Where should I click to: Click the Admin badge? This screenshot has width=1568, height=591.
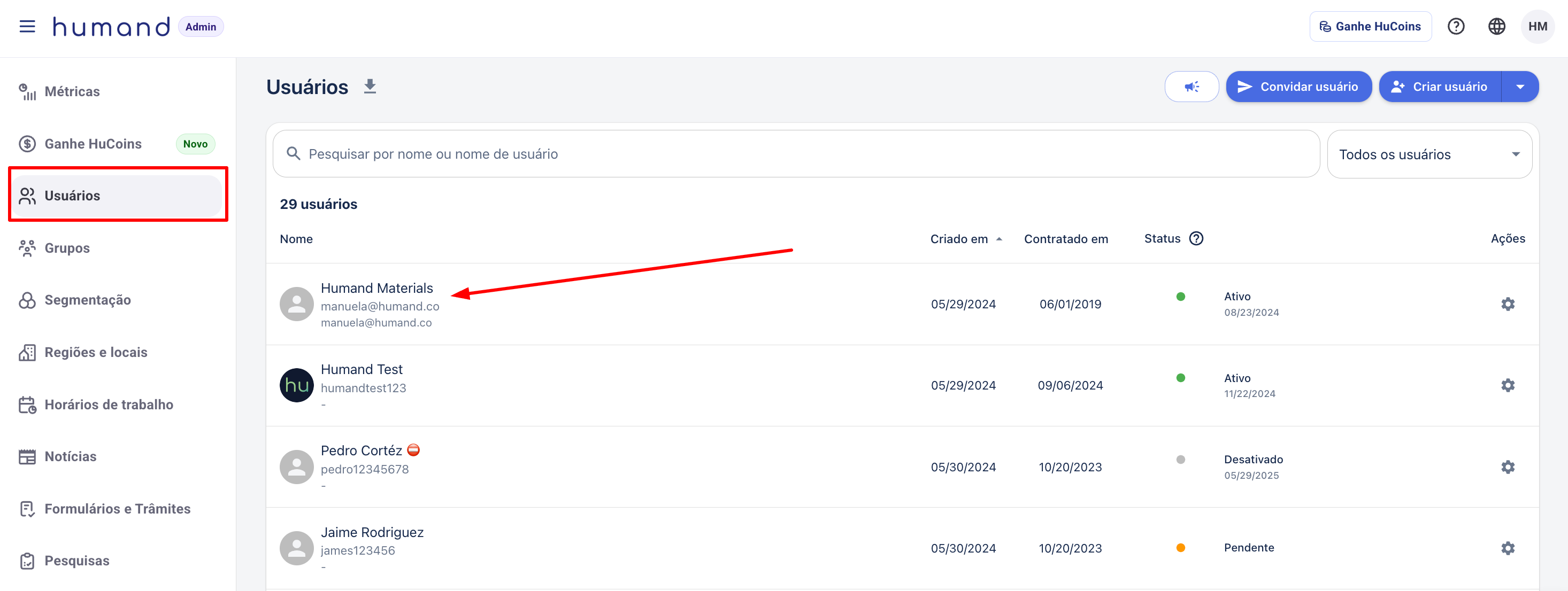201,27
